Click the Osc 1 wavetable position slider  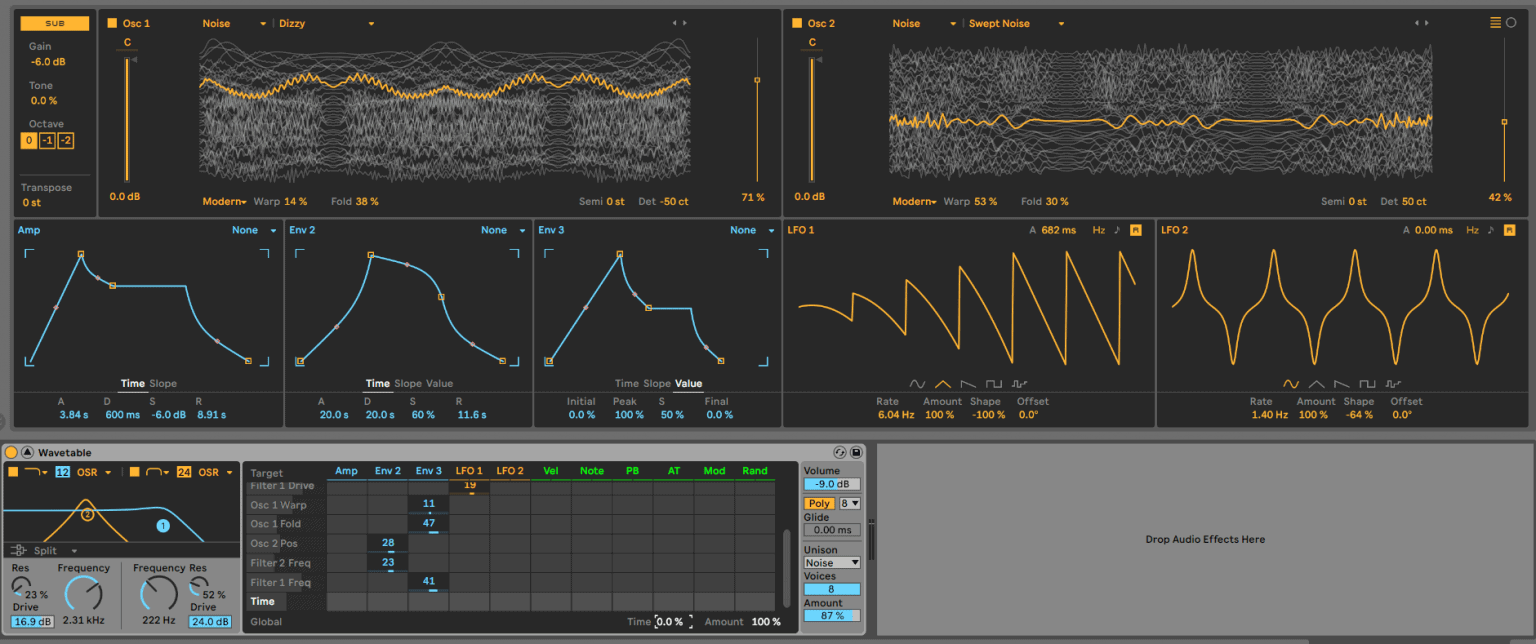click(x=756, y=78)
